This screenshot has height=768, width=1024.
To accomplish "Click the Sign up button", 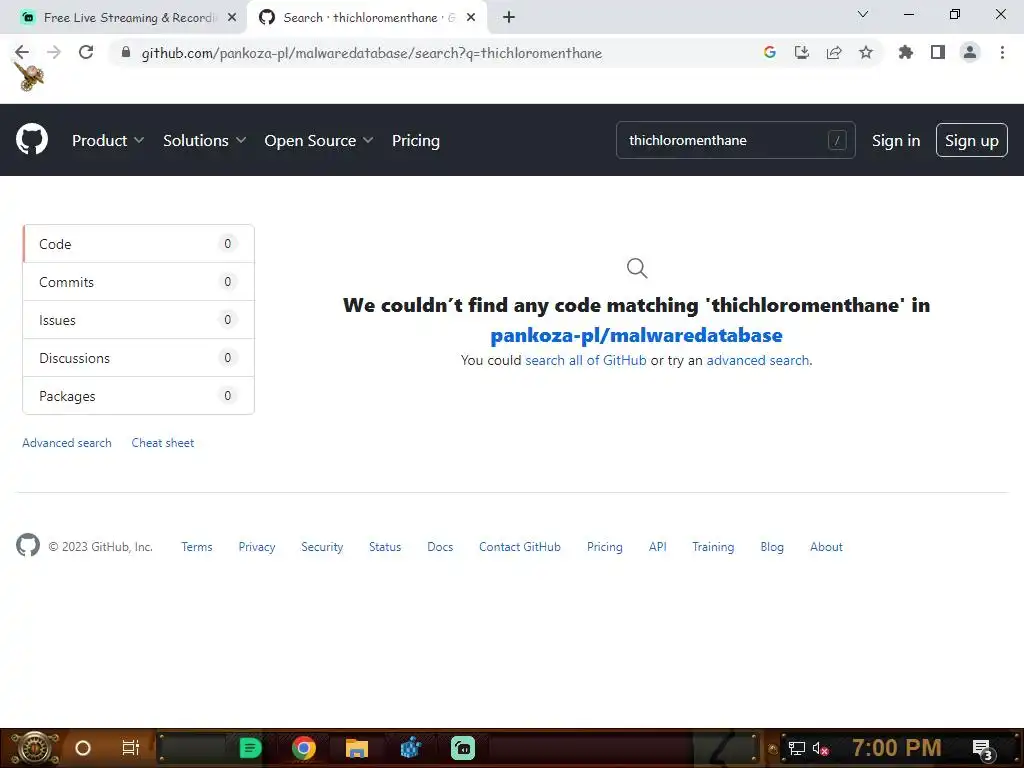I will pyautogui.click(x=972, y=140).
